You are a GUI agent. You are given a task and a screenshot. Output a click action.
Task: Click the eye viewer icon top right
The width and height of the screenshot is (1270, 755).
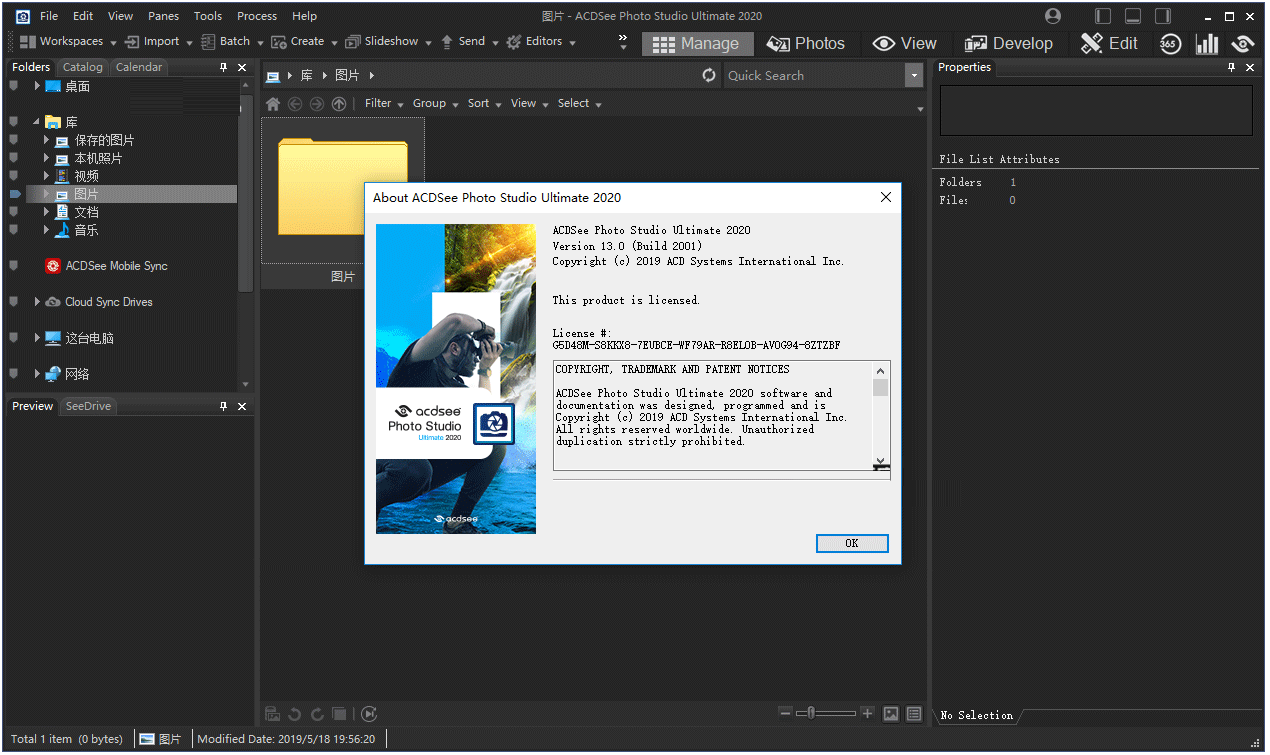coord(1242,43)
